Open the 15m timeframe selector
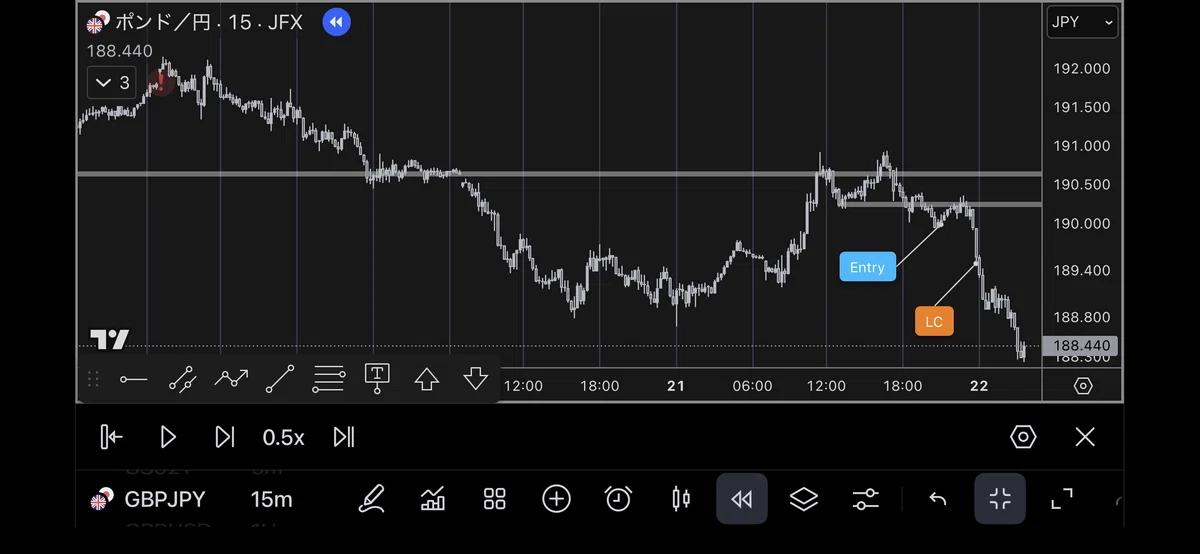The height and width of the screenshot is (554, 1200). (x=272, y=499)
